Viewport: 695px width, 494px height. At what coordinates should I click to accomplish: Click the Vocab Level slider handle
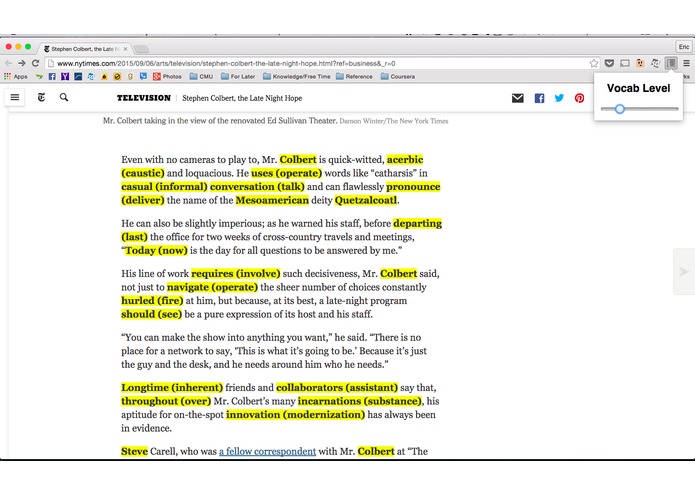620,109
